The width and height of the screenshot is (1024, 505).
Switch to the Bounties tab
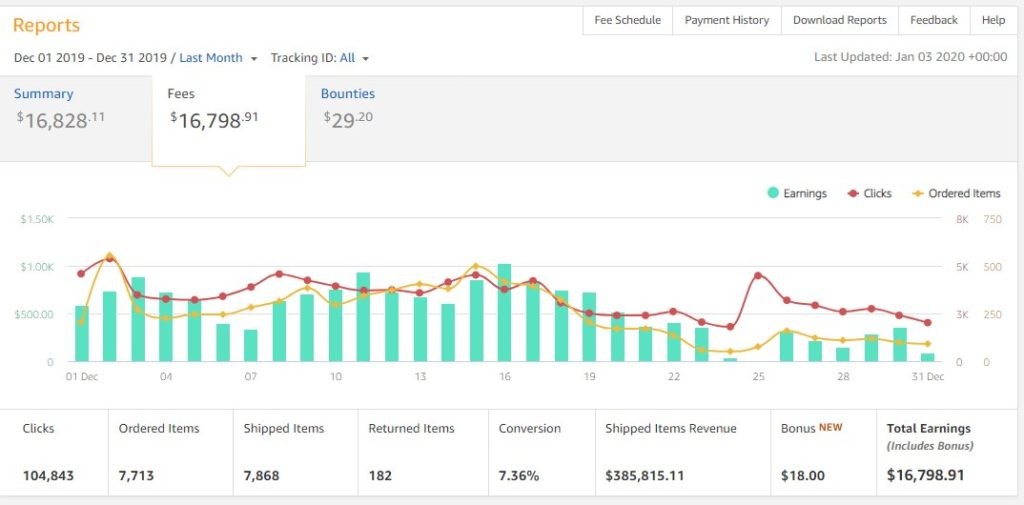(x=347, y=94)
